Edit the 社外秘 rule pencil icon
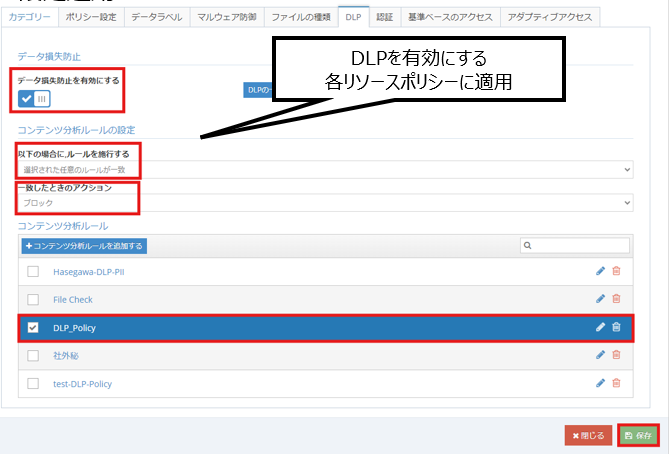Screen dimensions: 672x454 coord(600,355)
